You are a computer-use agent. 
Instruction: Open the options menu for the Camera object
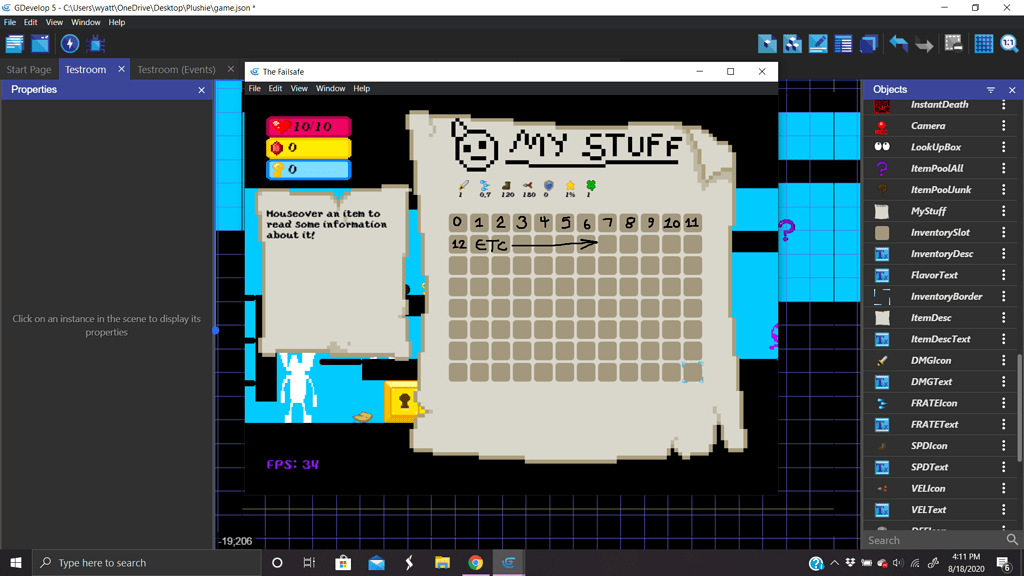point(1005,125)
